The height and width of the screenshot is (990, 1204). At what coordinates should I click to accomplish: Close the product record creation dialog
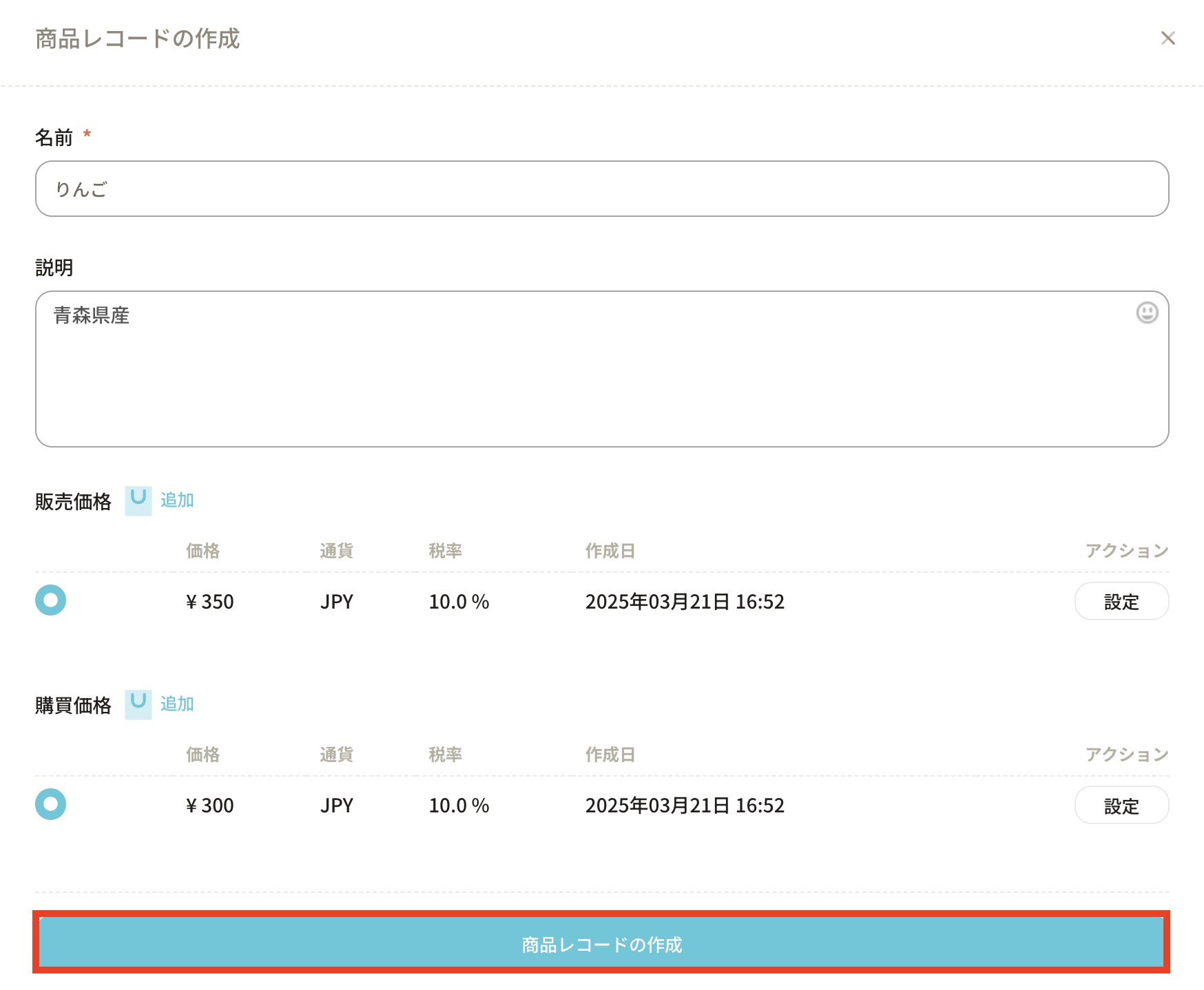point(1167,39)
